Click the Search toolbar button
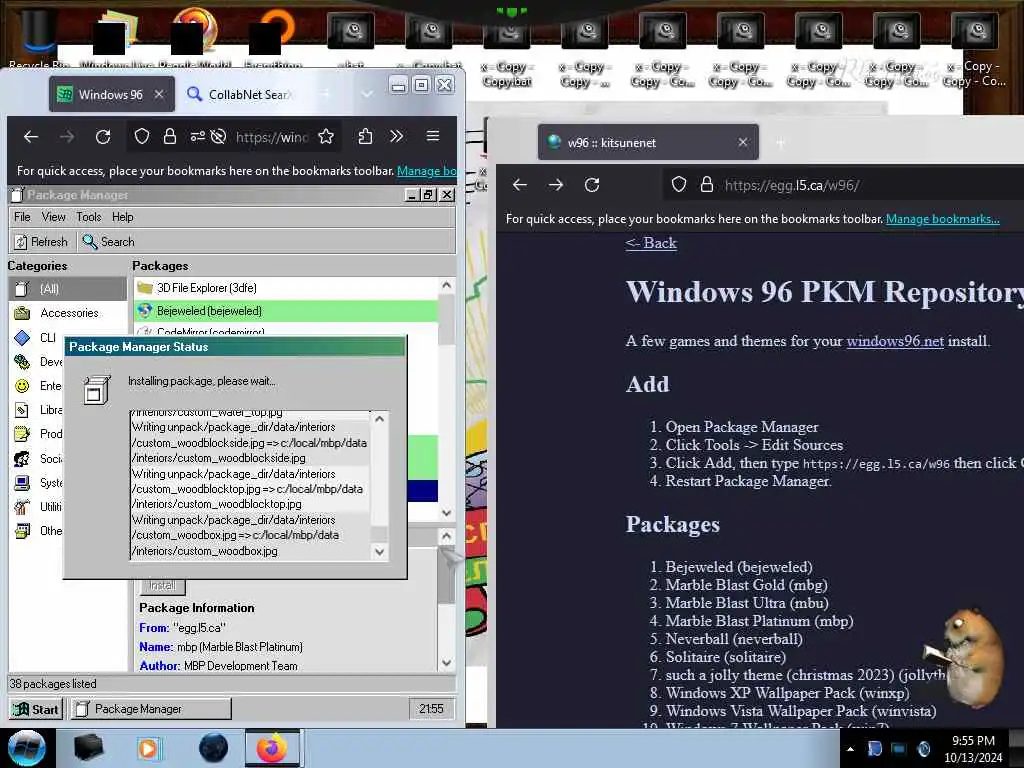The image size is (1024, 768). pos(108,242)
